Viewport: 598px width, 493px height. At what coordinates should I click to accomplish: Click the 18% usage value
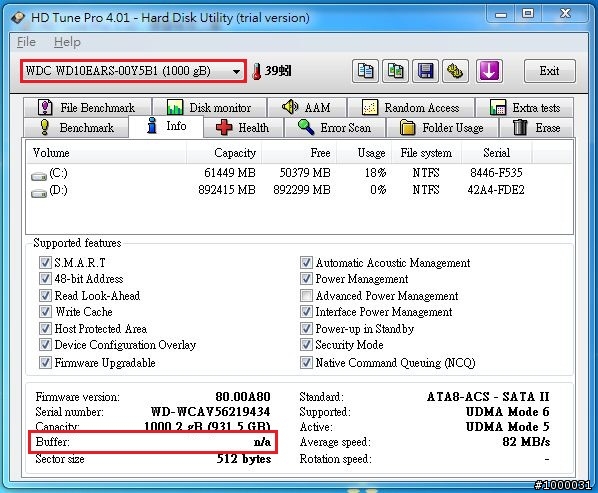376,173
